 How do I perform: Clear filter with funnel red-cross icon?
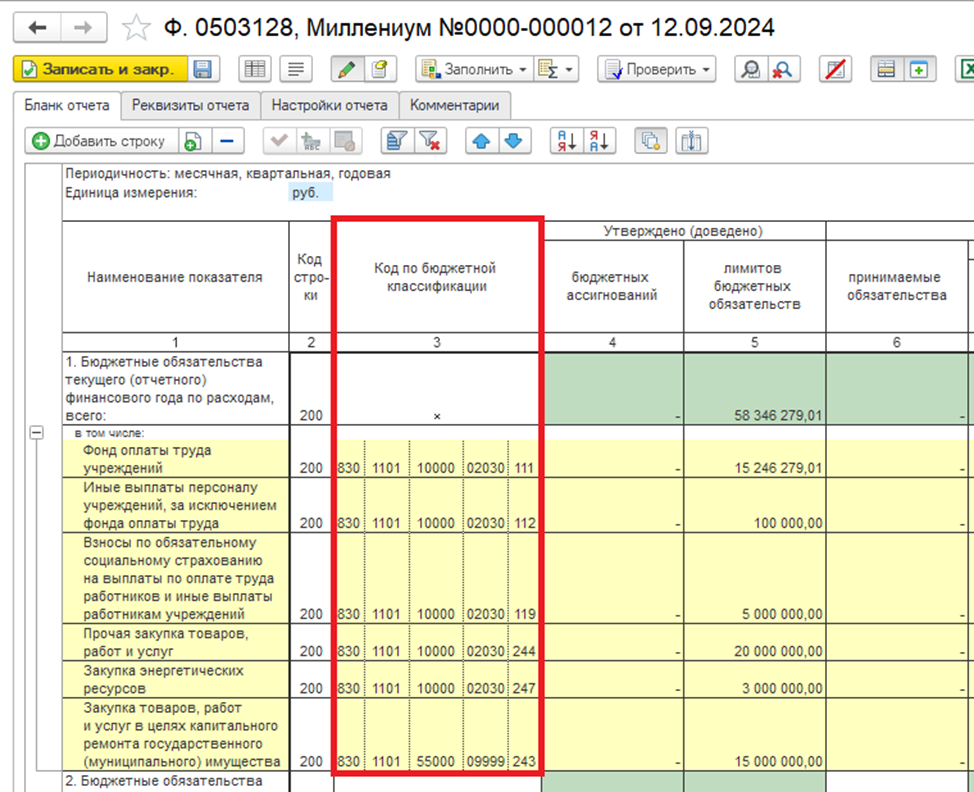[430, 141]
